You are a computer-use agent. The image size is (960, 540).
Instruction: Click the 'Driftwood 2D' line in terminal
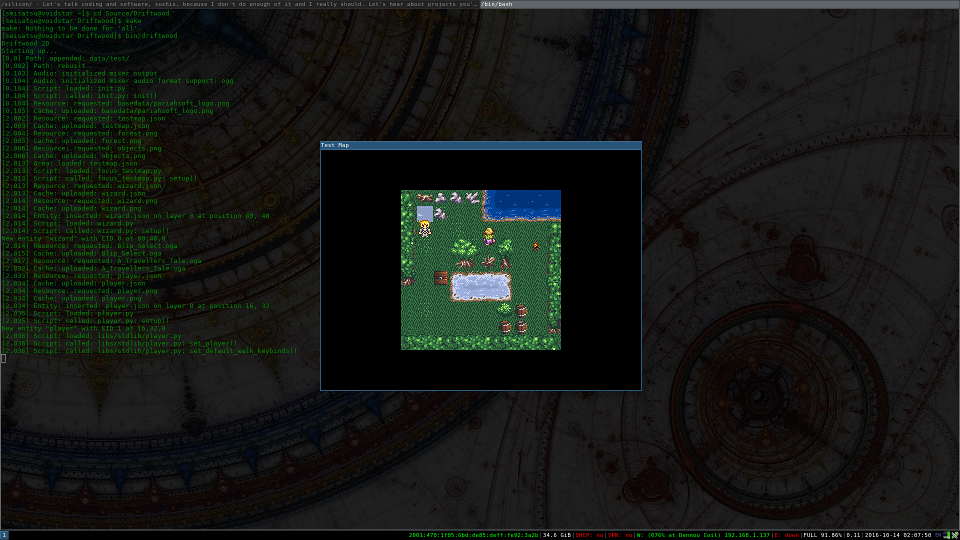25,43
